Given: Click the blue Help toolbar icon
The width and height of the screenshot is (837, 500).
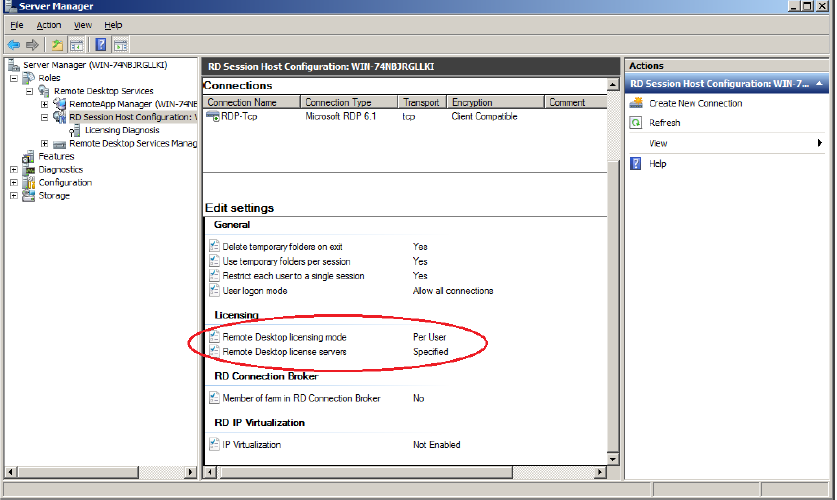Looking at the screenshot, I should (x=100, y=45).
